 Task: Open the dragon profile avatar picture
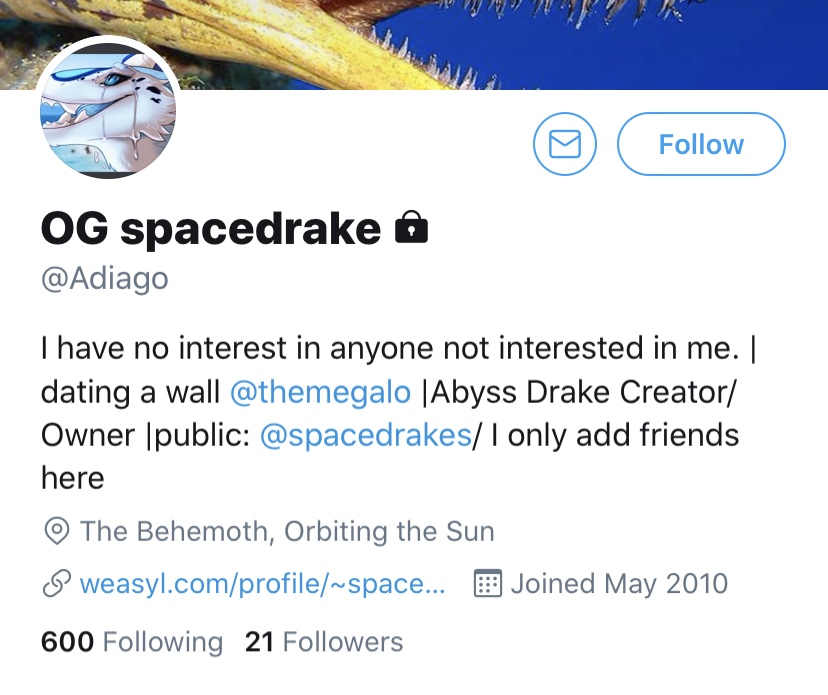coord(108,110)
